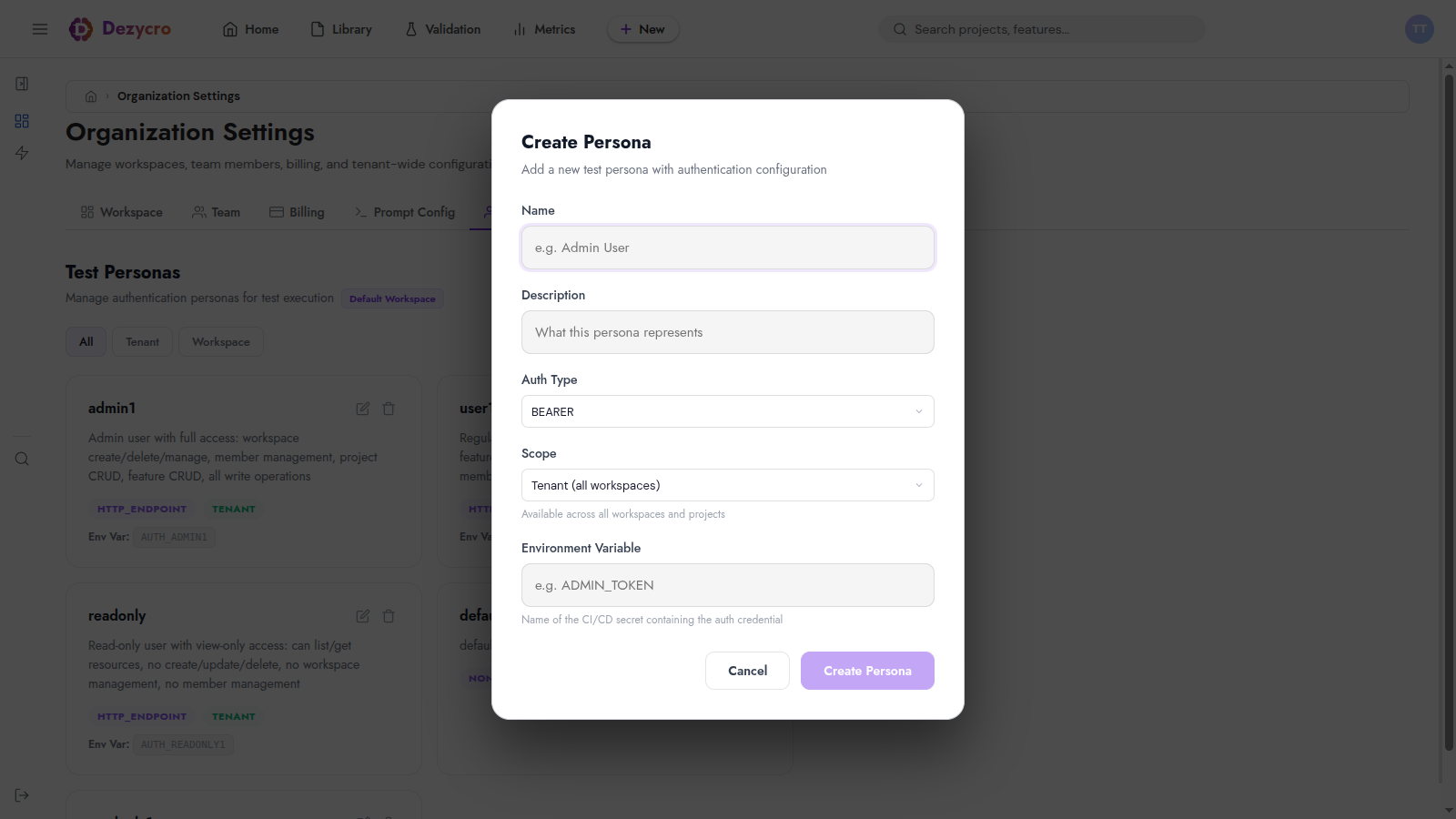Open the Scope Tenant dropdown
This screenshot has width=1456, height=819.
[x=728, y=485]
